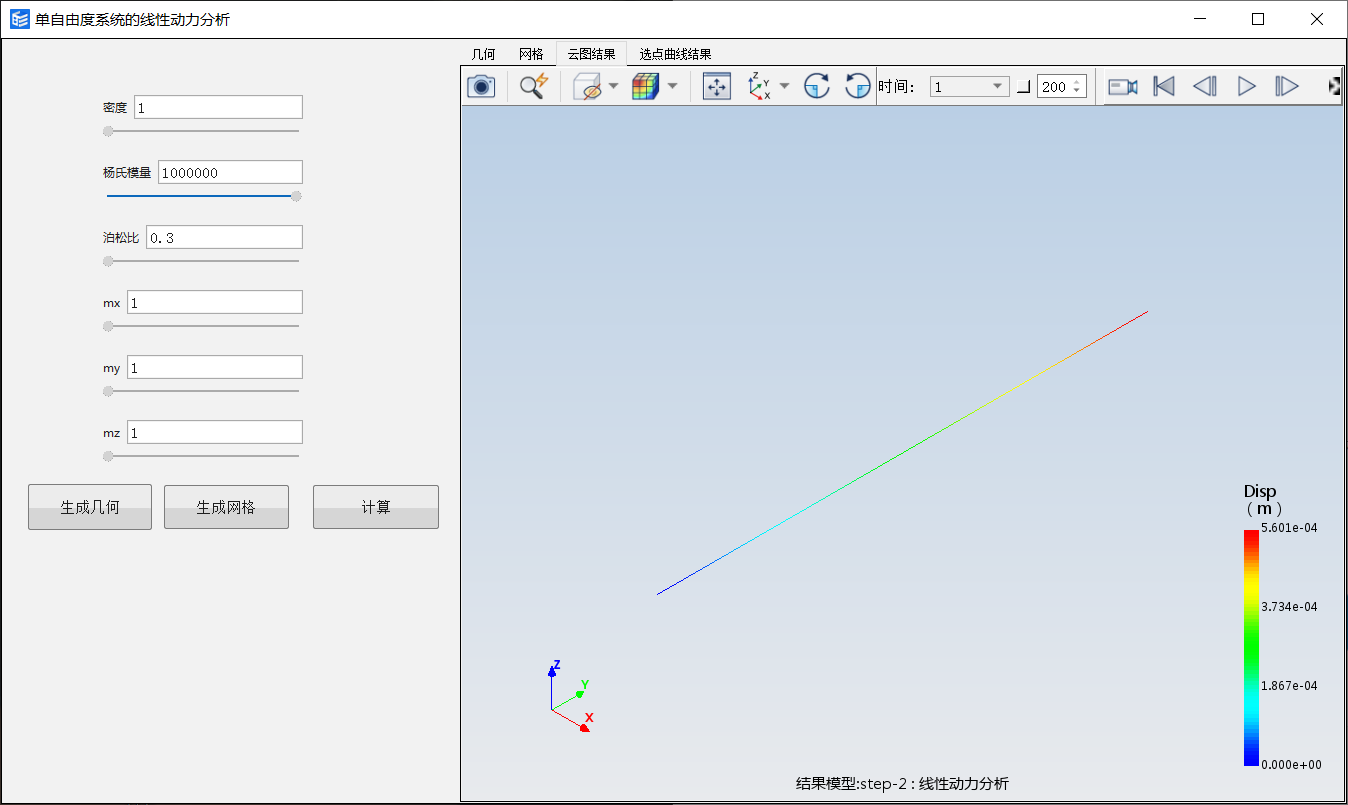Click the 3.734e-04 legend value

pos(1289,607)
